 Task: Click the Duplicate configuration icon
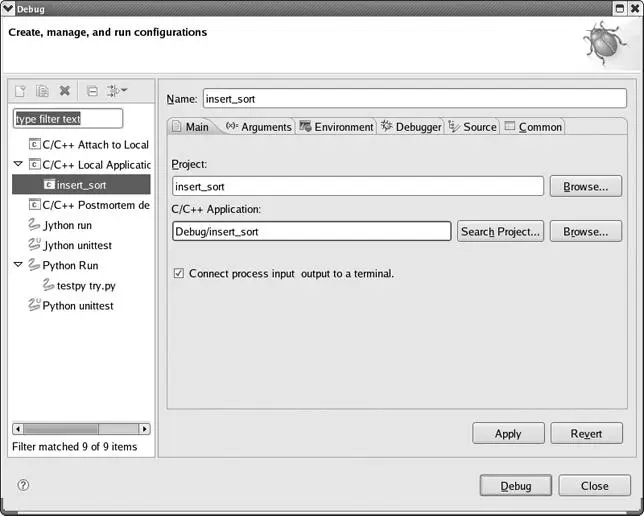pos(43,91)
